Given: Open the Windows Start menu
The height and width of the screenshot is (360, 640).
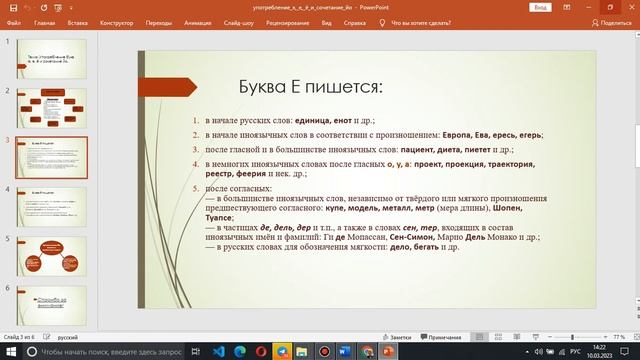Looking at the screenshot, I should click(x=11, y=351).
